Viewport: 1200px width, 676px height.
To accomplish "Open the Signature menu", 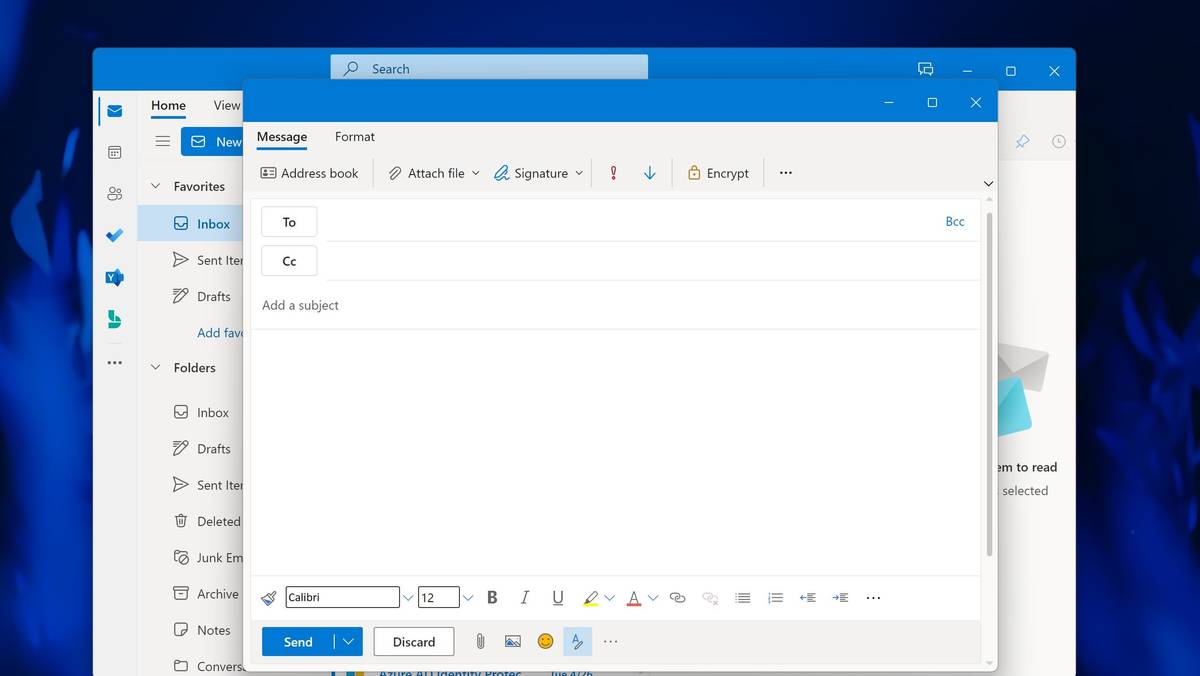I will 537,172.
